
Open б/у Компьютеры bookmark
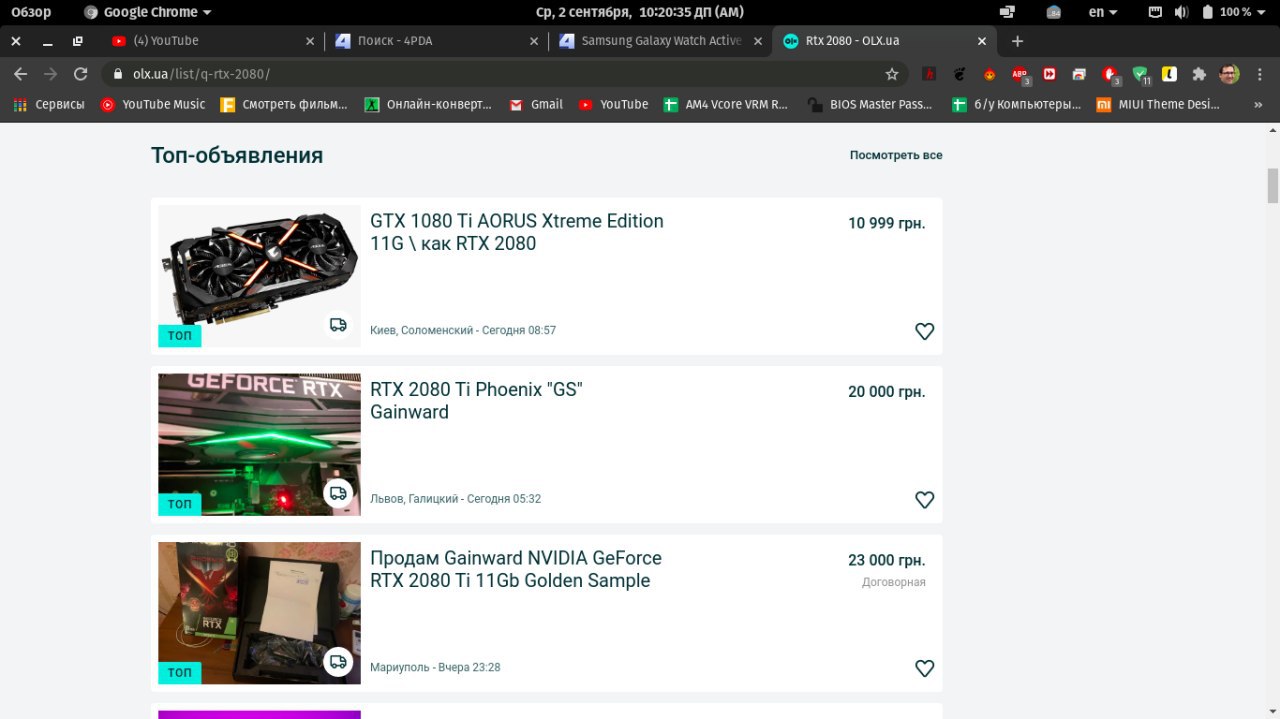coord(1016,104)
